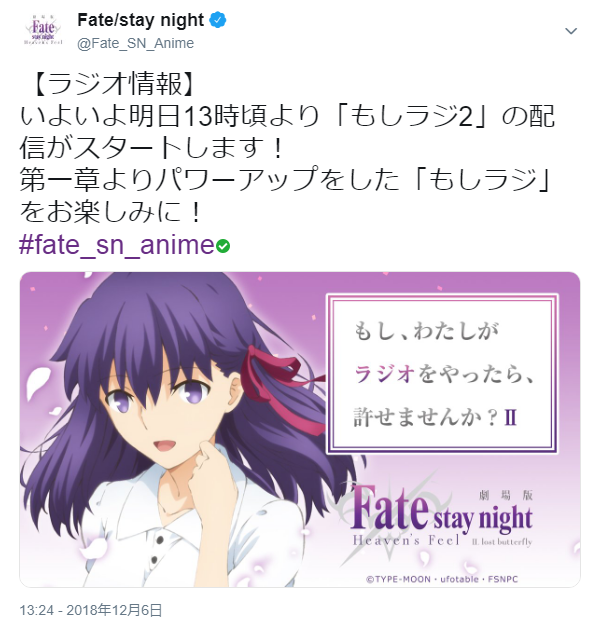Click the 劇場版 label above the logo
The width and height of the screenshot is (590, 626).
coord(506,495)
